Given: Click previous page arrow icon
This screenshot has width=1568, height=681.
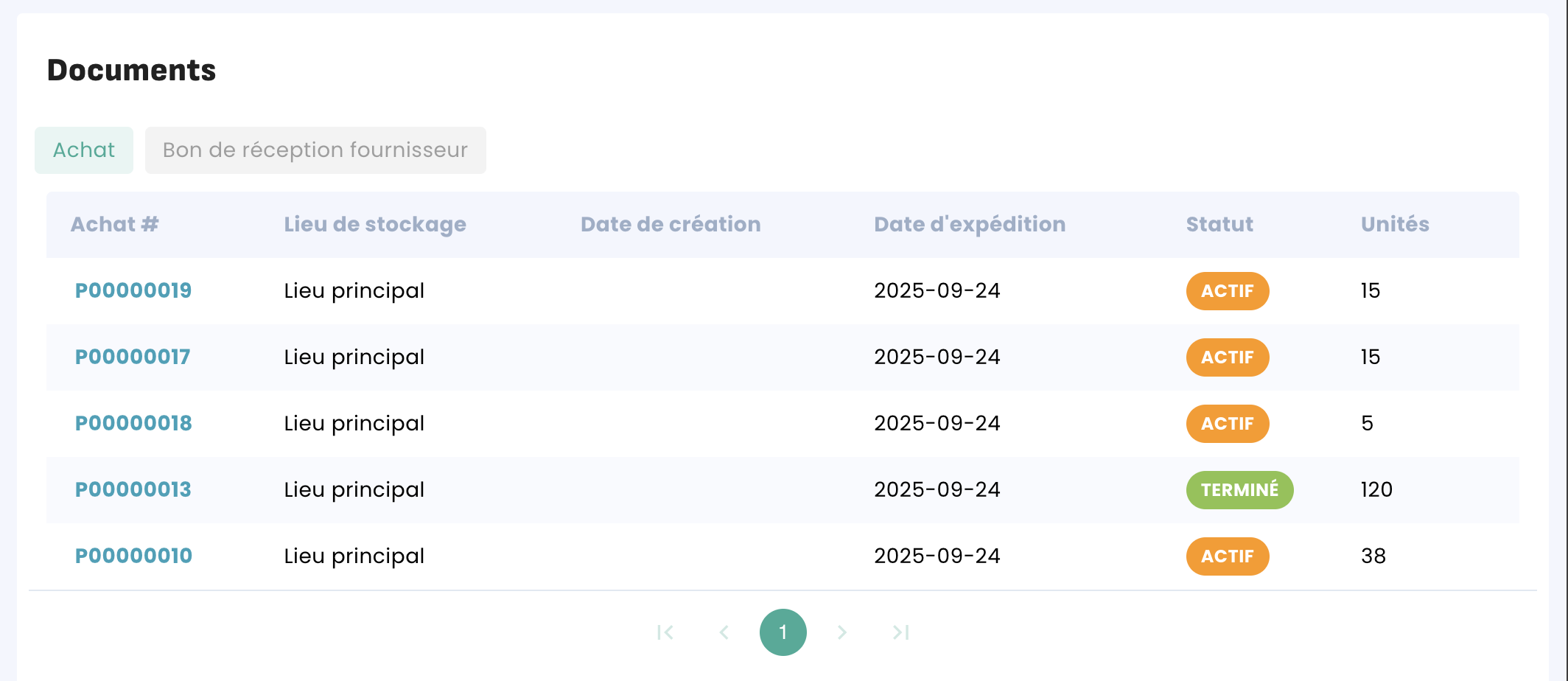Looking at the screenshot, I should [x=724, y=632].
